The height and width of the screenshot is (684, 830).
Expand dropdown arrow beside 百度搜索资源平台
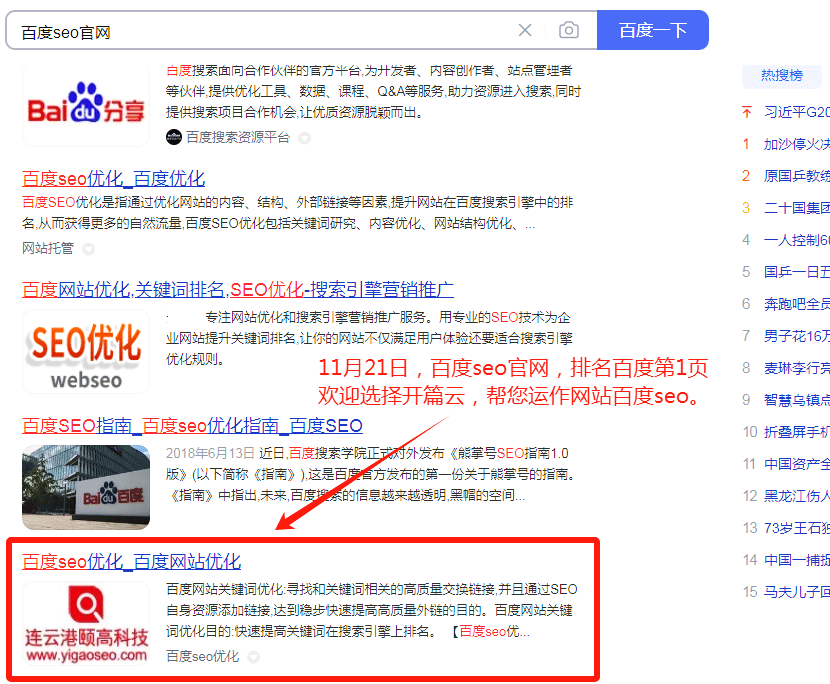coord(304,137)
